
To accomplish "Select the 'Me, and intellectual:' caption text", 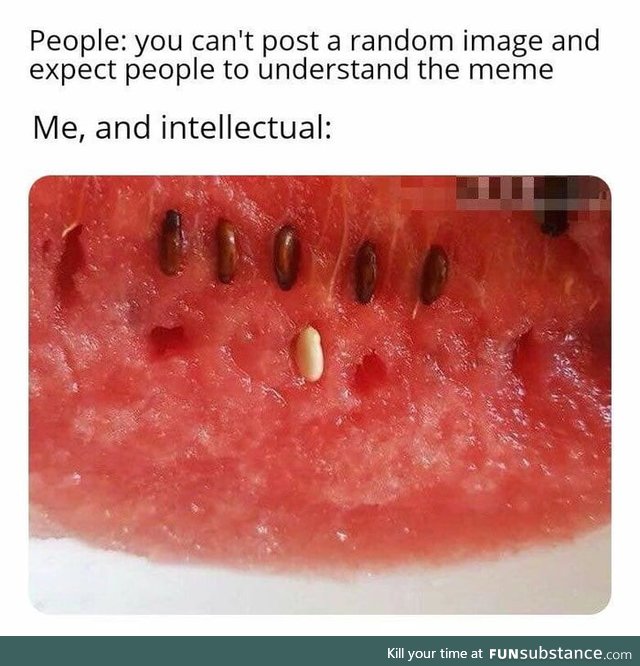I will pos(182,128).
